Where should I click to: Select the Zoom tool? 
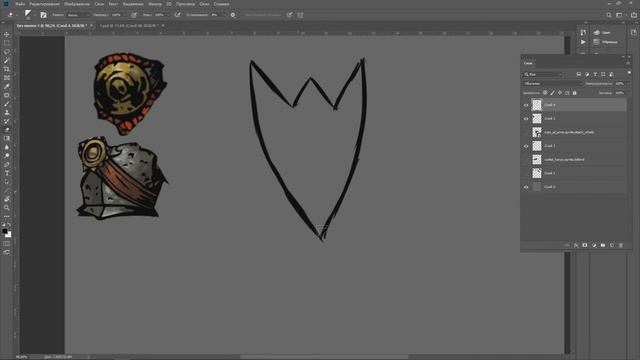[7, 208]
